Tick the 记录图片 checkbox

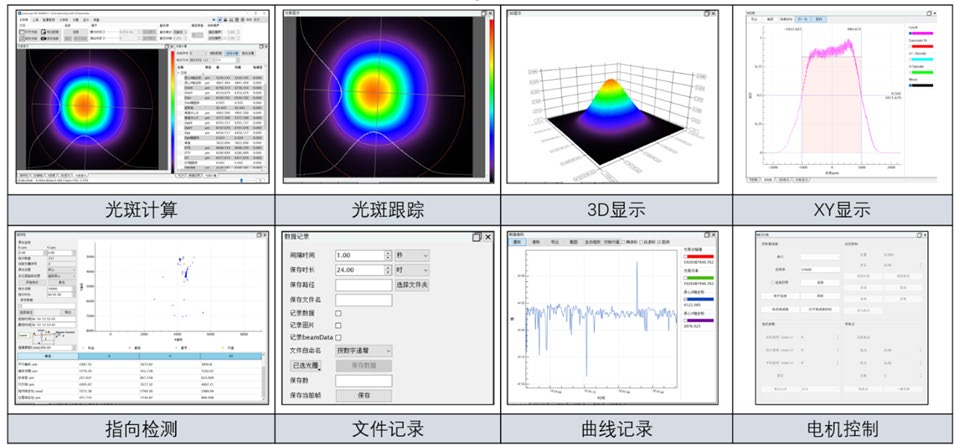(338, 325)
